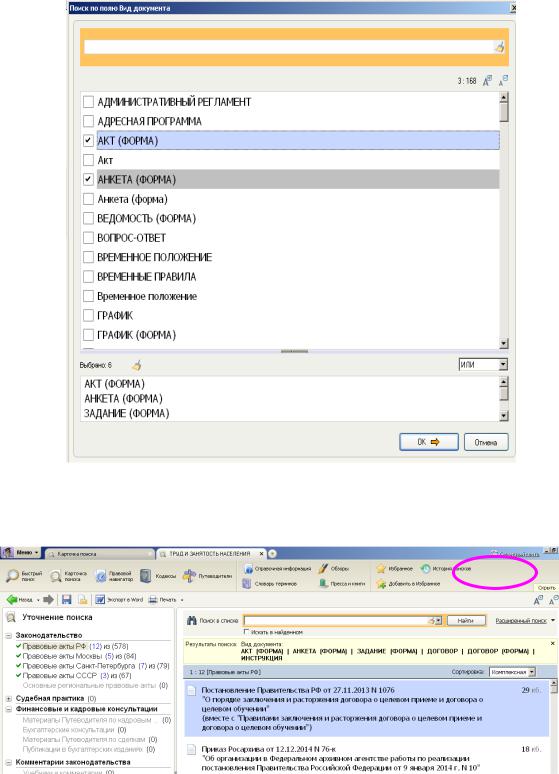Check ВОПРОС-ОТВЕТ checkbox
Viewport: 559px width, 774px height.
pyautogui.click(x=88, y=238)
